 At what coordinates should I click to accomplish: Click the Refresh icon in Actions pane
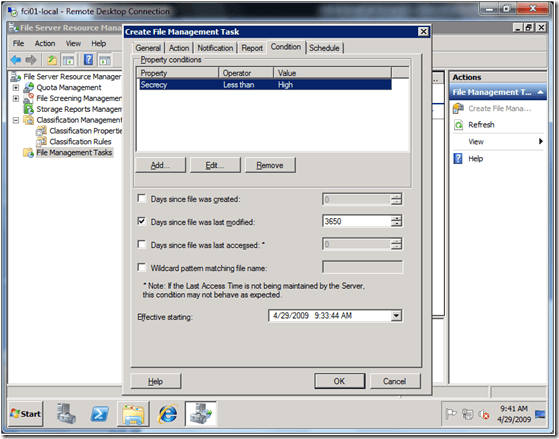pos(458,125)
